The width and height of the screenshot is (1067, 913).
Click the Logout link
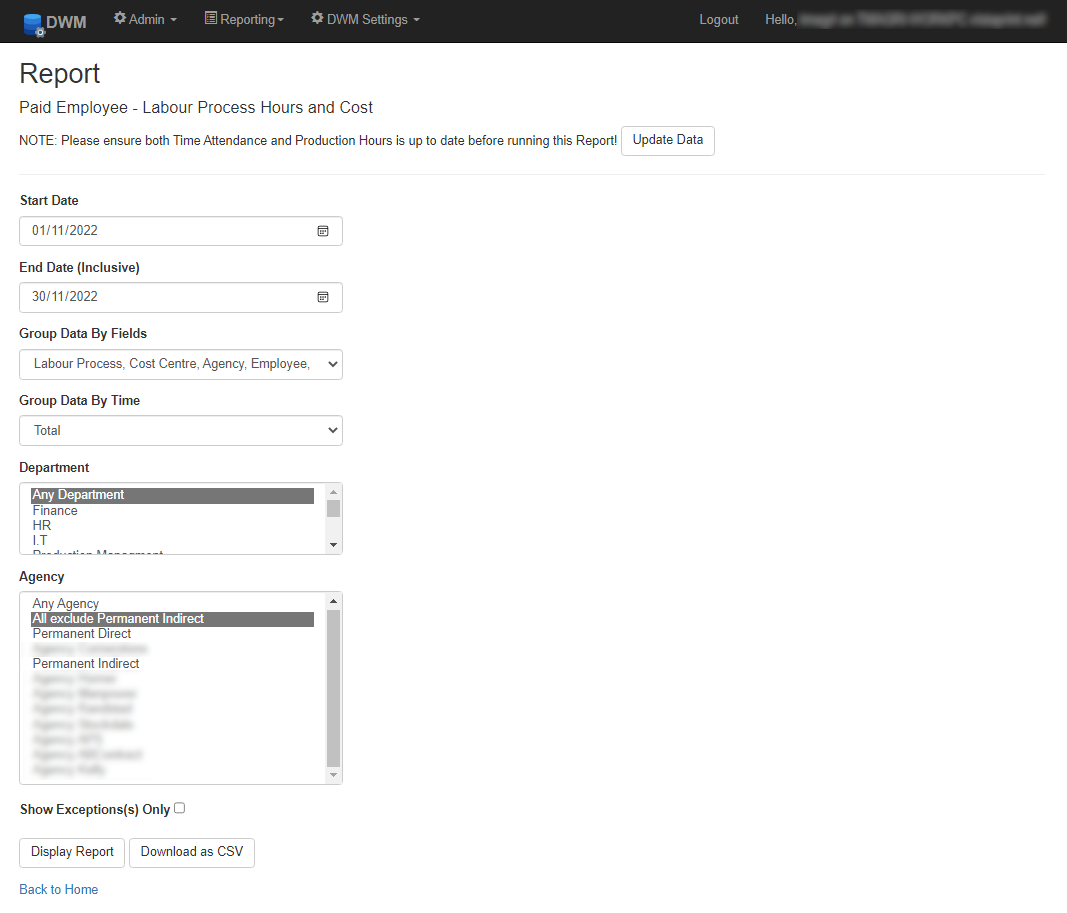tap(719, 20)
